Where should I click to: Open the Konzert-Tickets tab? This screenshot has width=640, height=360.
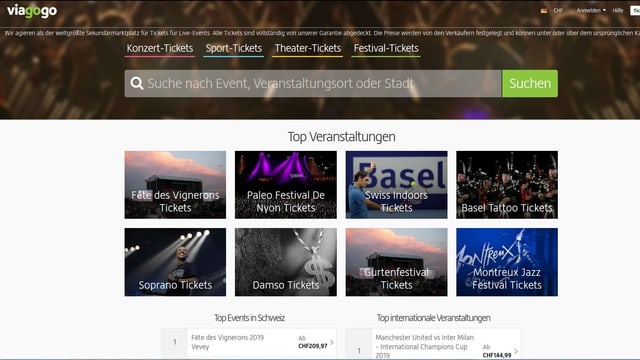[160, 49]
